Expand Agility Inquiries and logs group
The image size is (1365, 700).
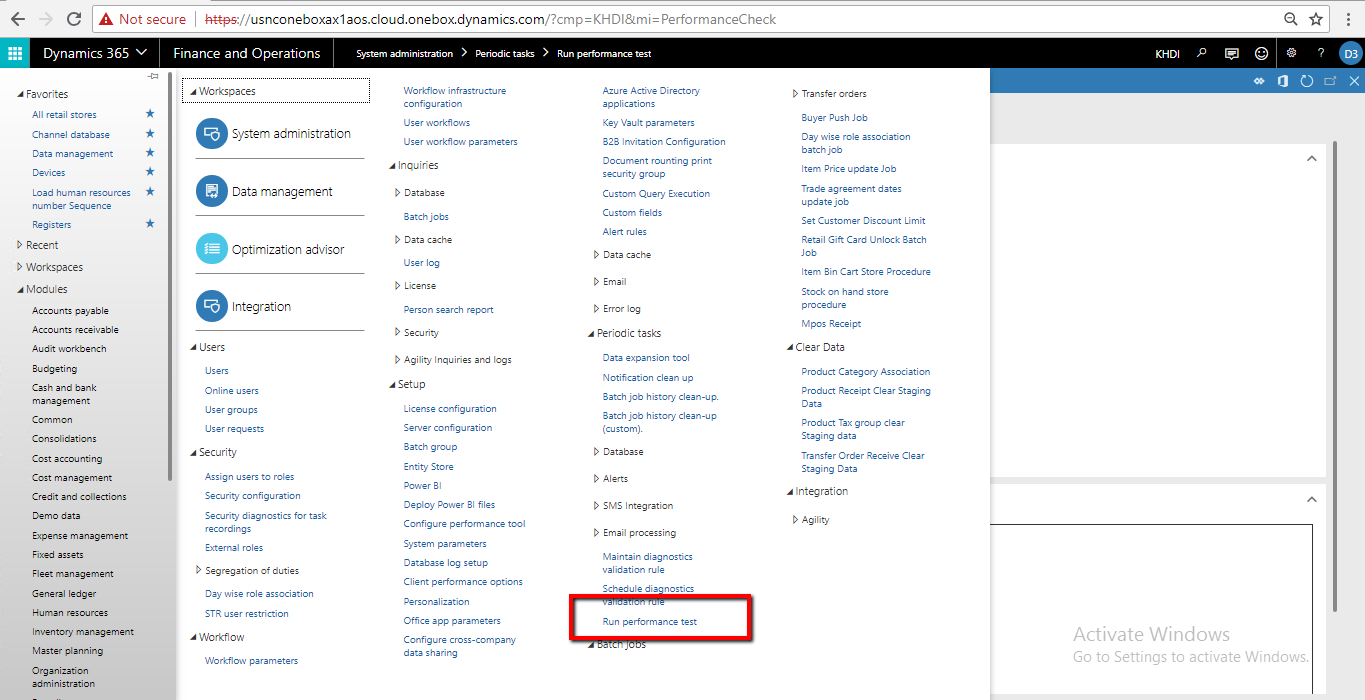(x=397, y=360)
